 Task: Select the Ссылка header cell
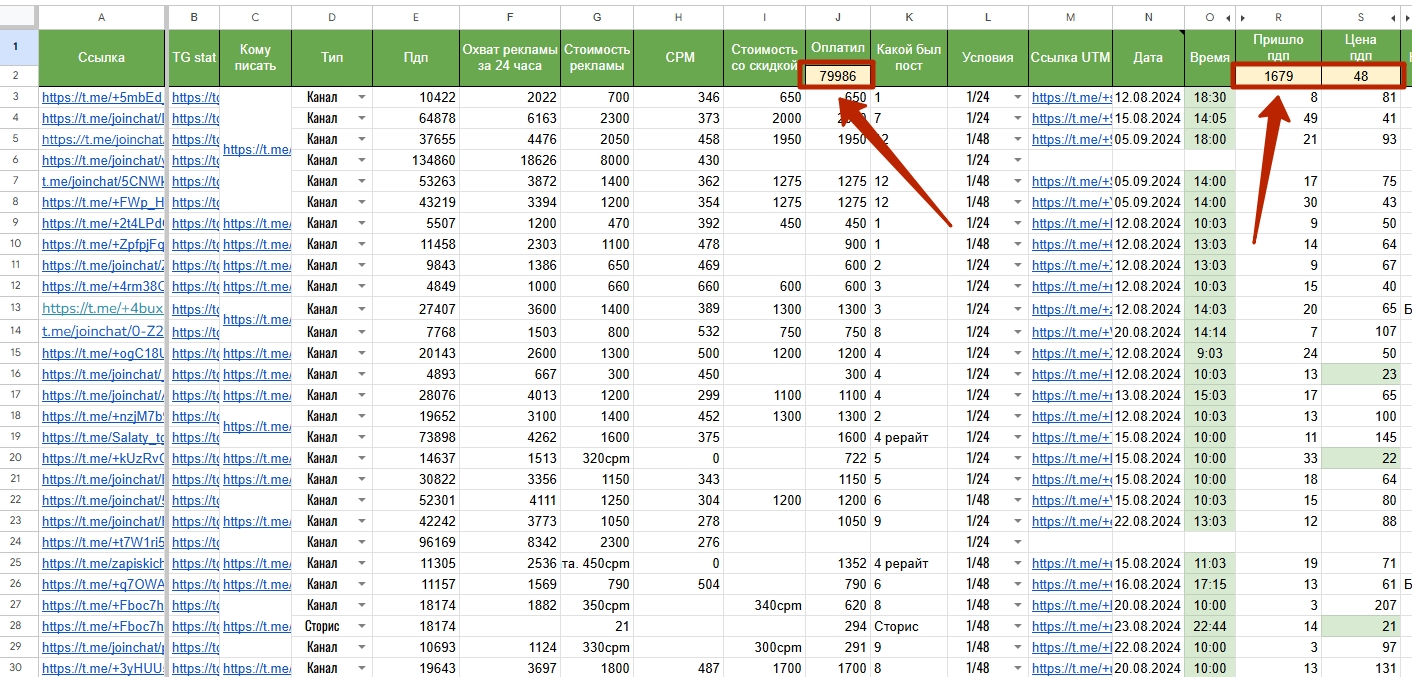click(101, 58)
